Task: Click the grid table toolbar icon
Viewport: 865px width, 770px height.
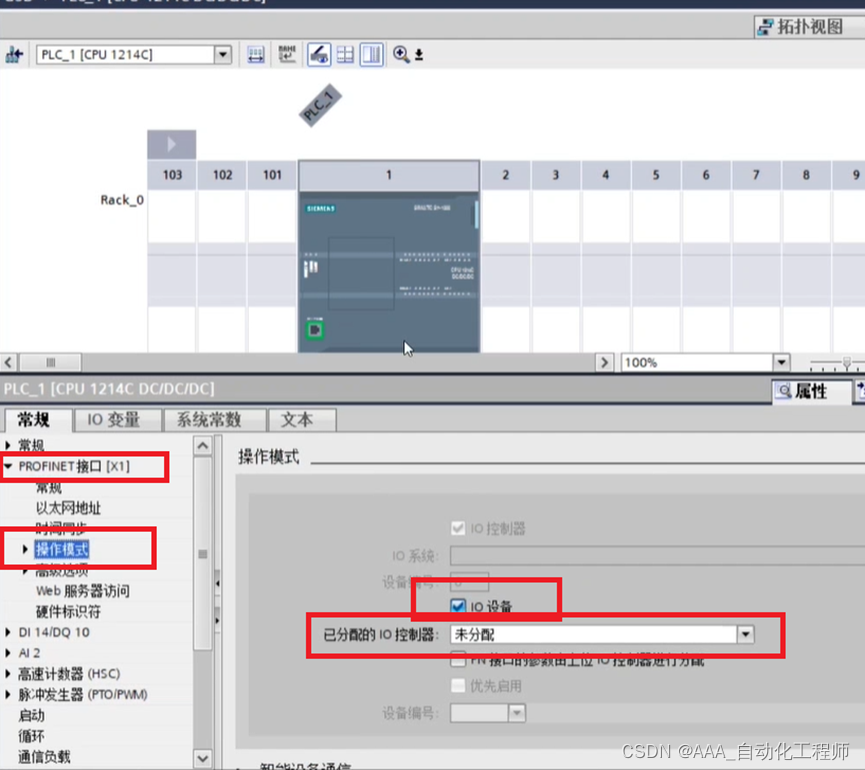Action: 345,55
